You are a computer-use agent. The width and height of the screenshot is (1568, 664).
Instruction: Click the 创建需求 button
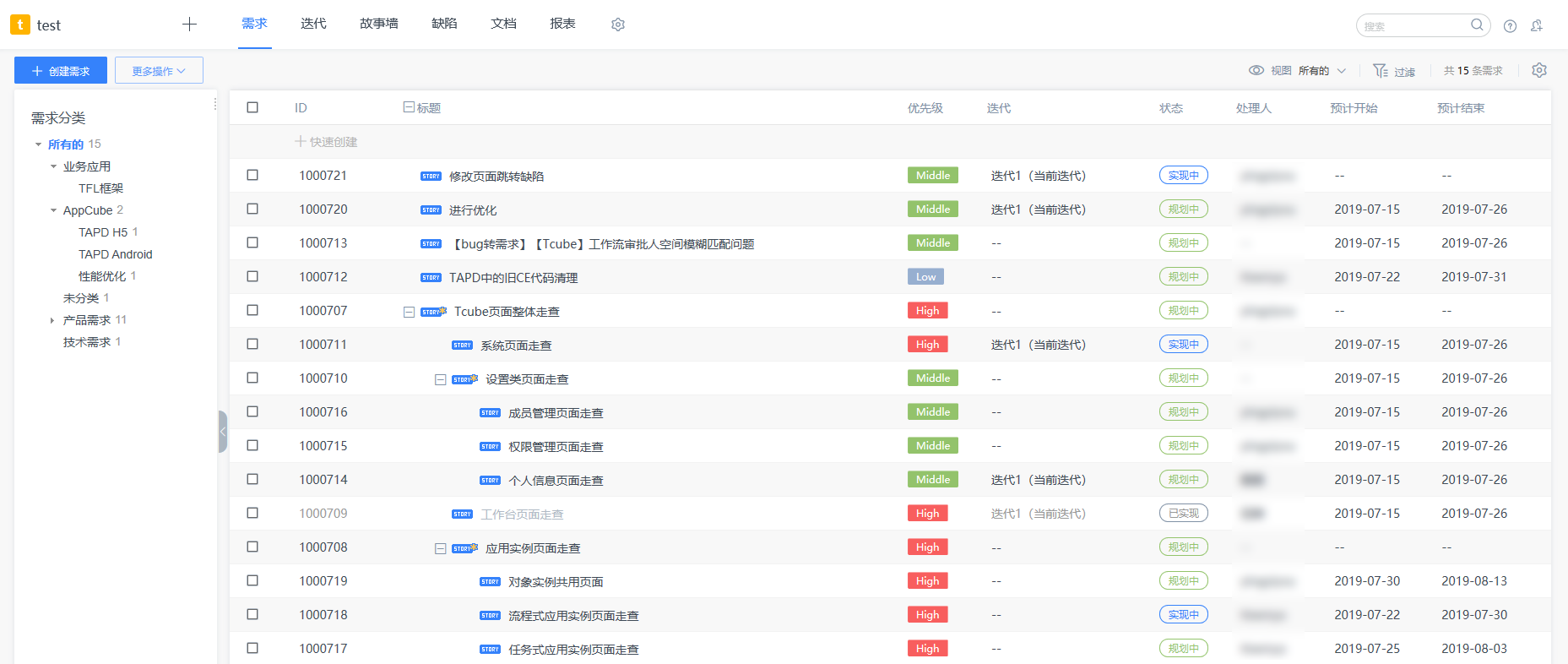[61, 70]
